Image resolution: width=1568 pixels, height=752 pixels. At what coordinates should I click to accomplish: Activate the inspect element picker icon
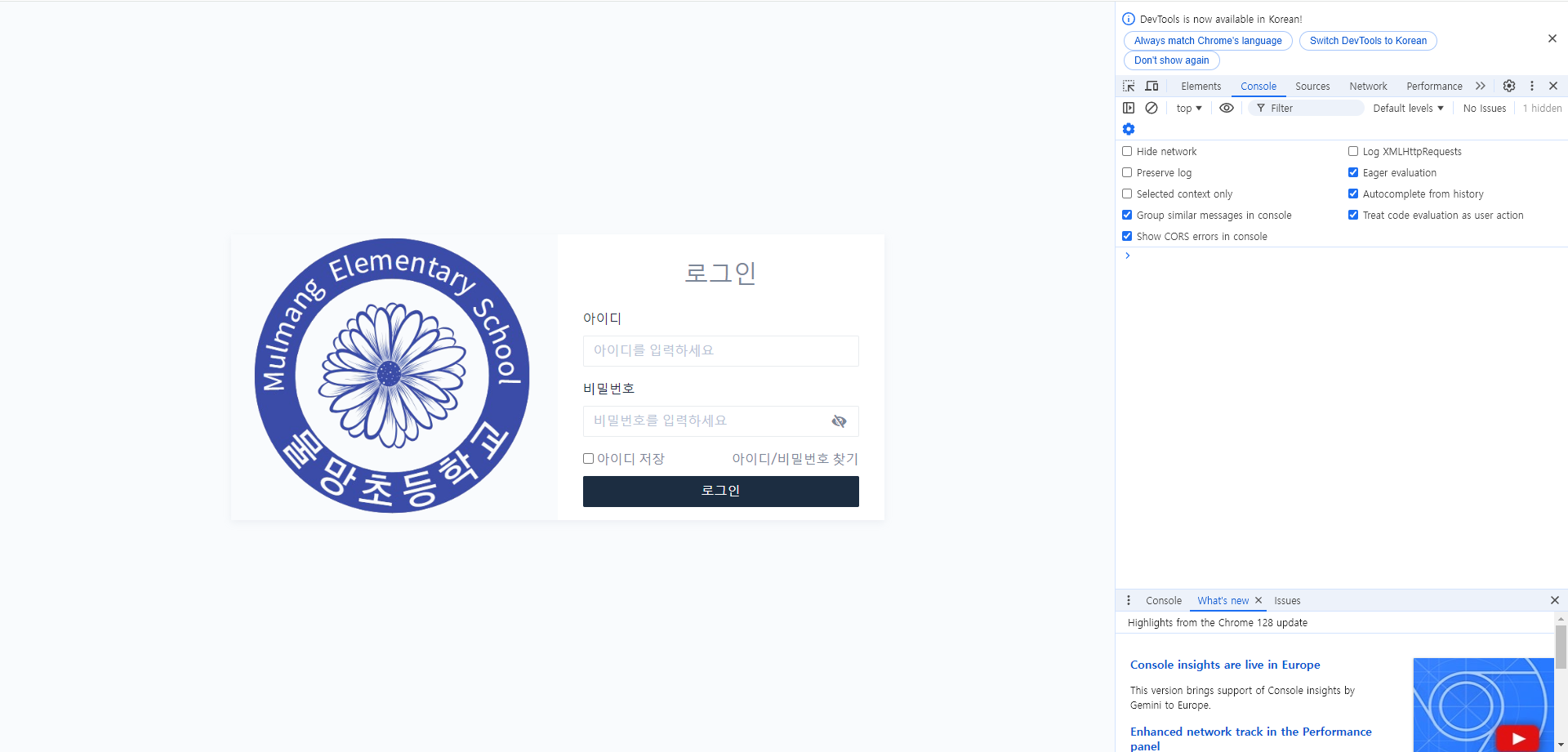coord(1129,86)
